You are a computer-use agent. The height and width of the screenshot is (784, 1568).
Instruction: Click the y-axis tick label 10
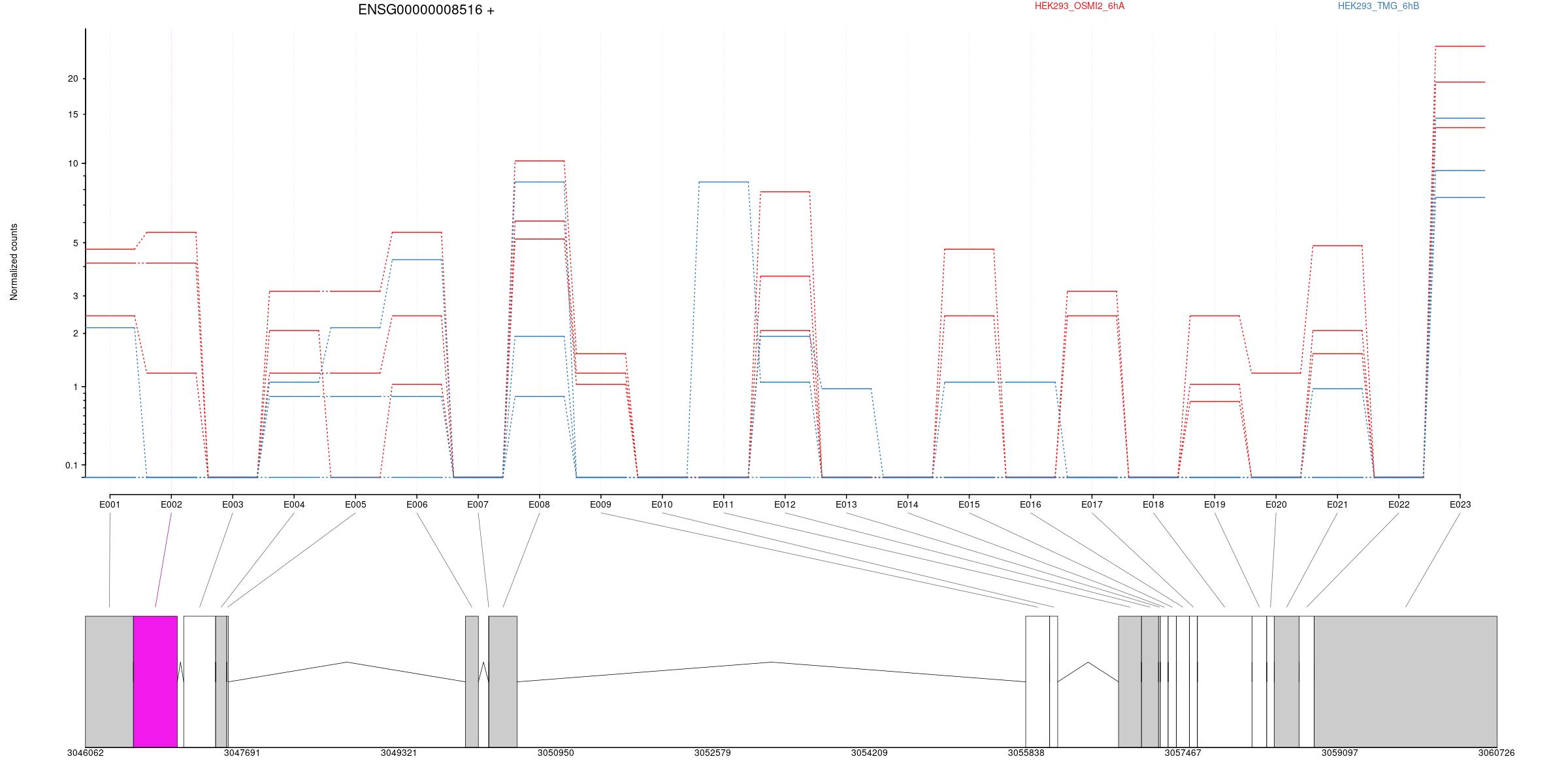tap(73, 163)
